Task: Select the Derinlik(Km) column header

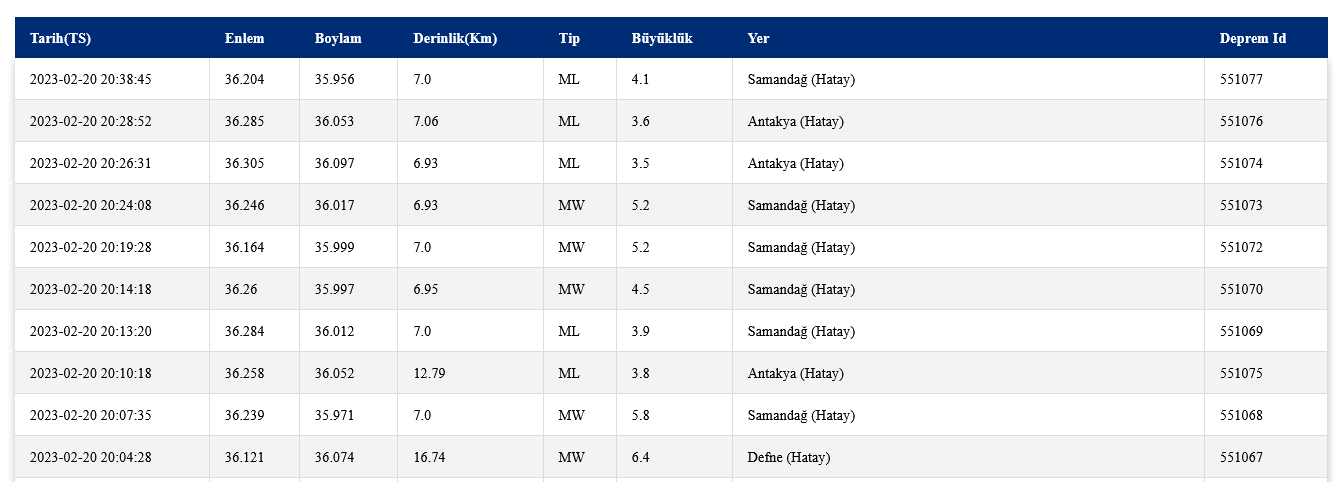Action: [455, 39]
